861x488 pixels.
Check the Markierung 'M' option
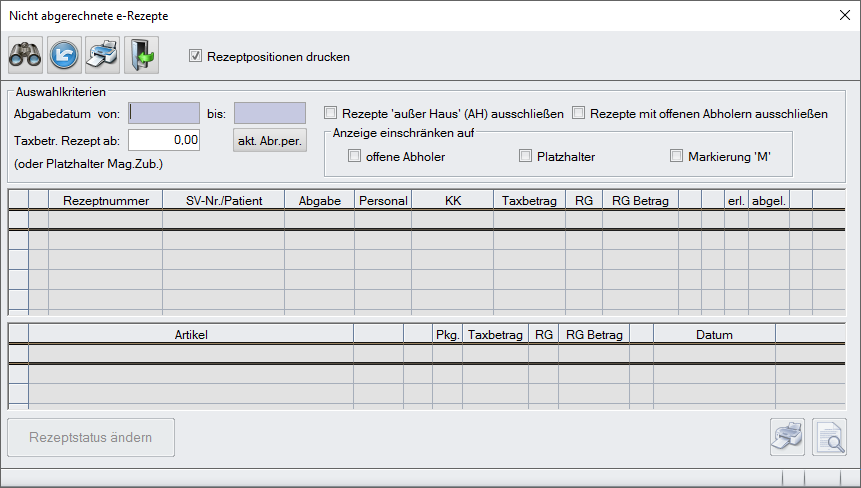pos(677,156)
